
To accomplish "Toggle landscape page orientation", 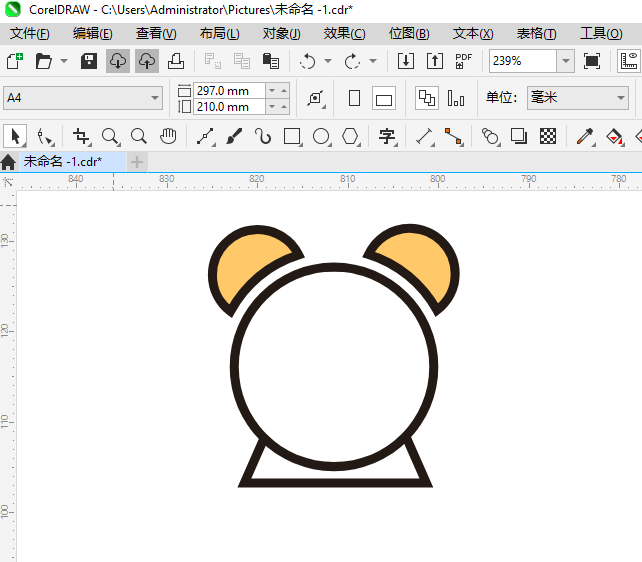I will tap(384, 98).
